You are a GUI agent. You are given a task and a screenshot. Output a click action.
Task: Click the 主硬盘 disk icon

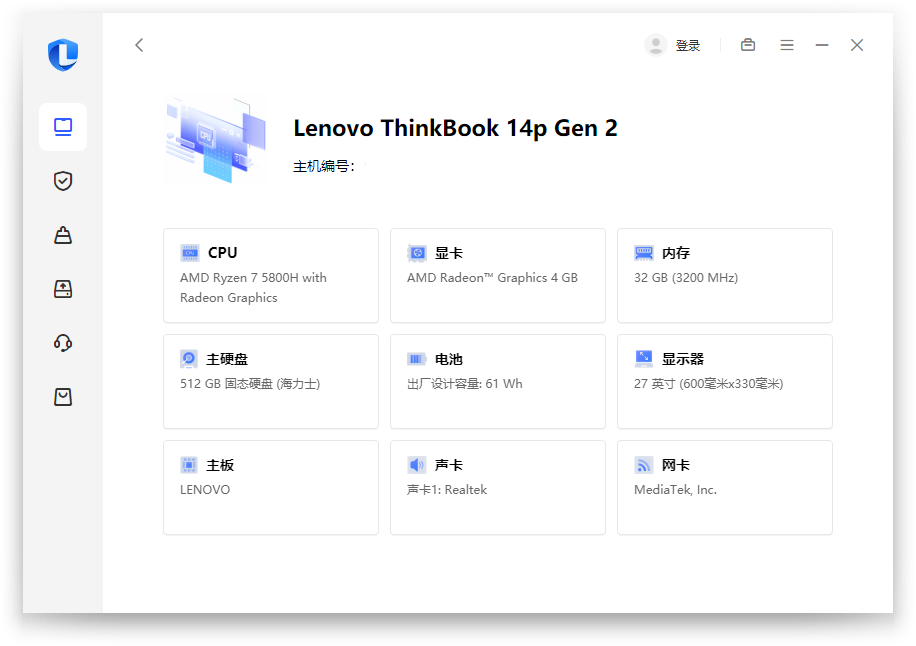point(189,359)
